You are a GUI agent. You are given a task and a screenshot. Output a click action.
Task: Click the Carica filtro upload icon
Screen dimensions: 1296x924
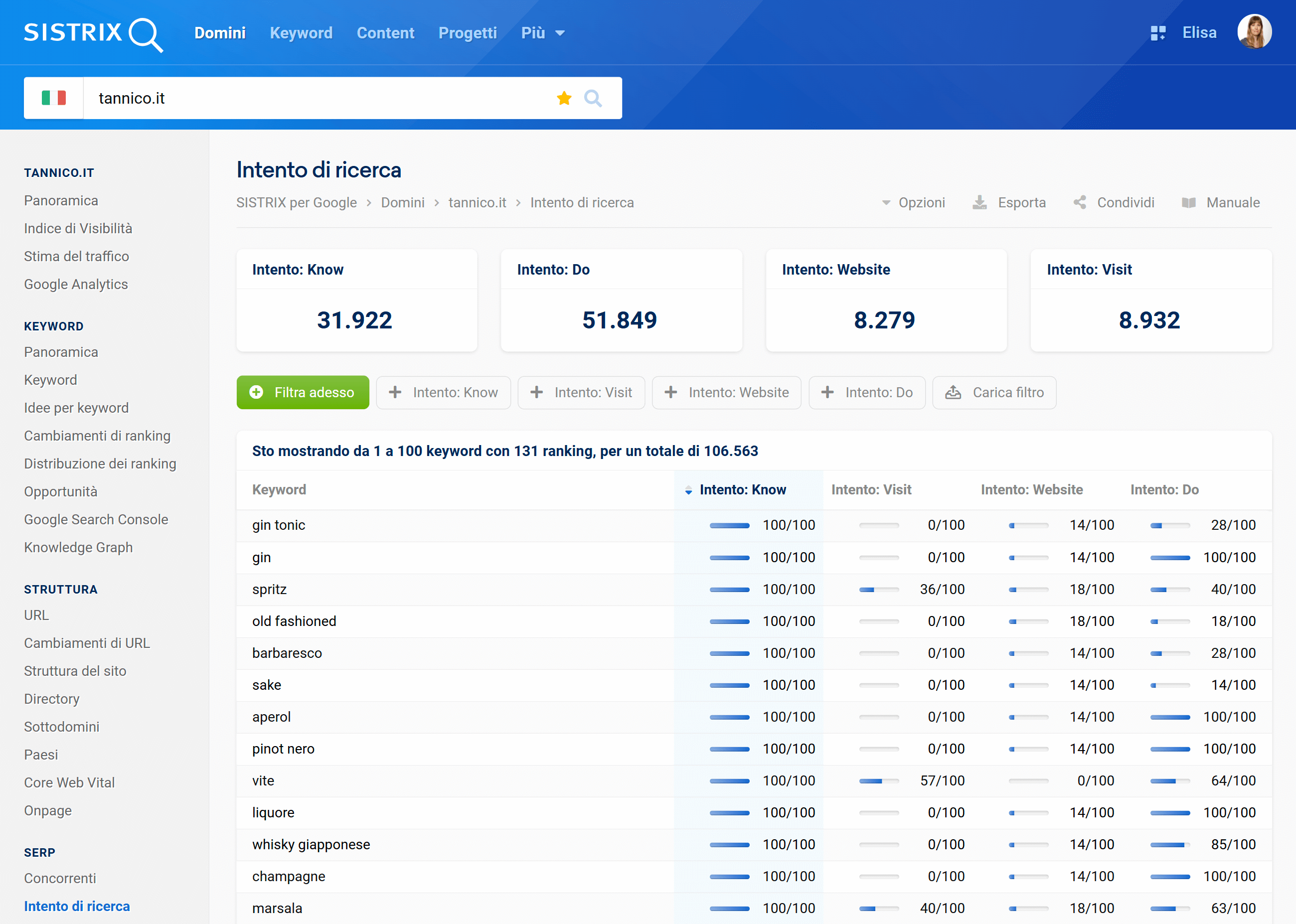[x=953, y=393]
